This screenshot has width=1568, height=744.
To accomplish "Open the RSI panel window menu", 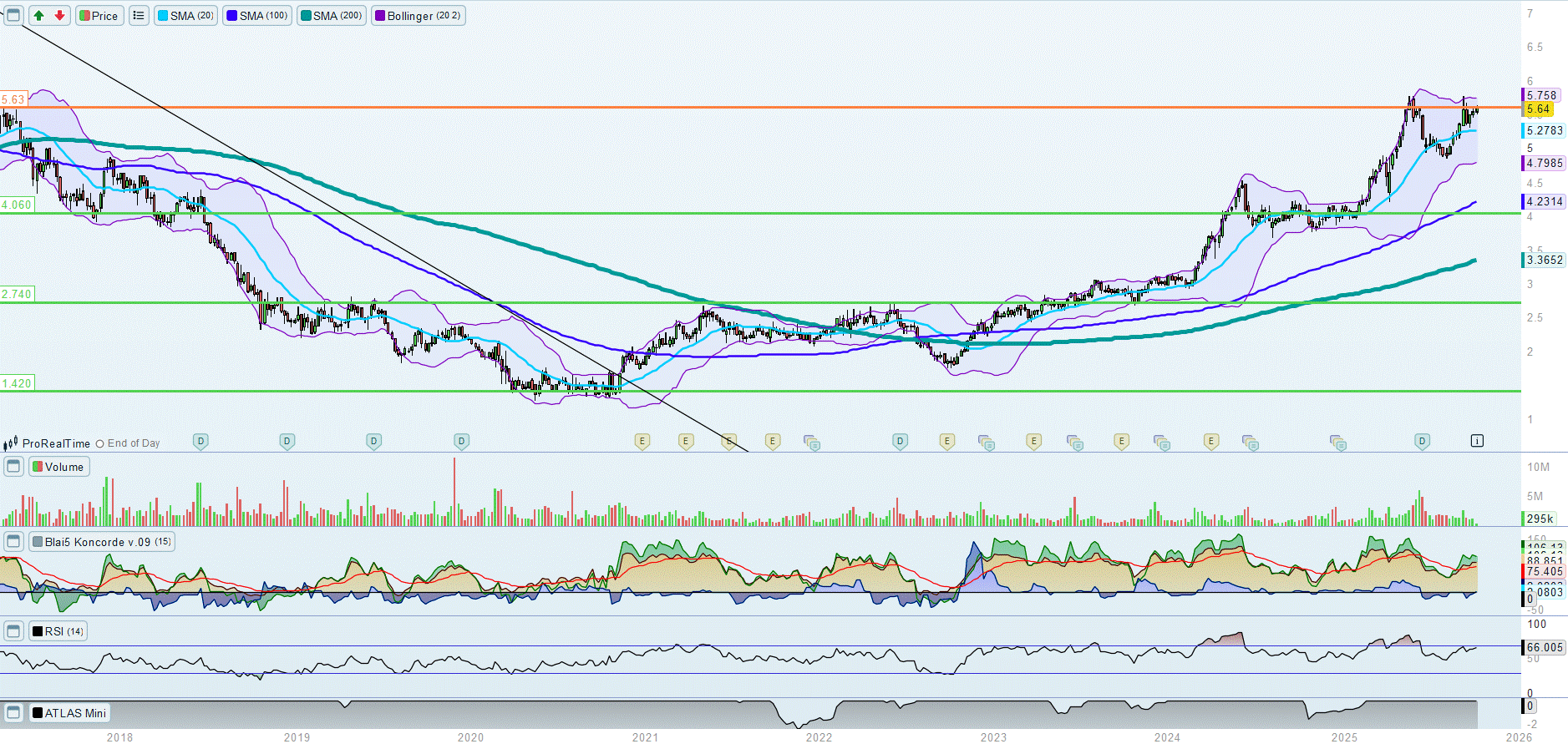I will (13, 631).
